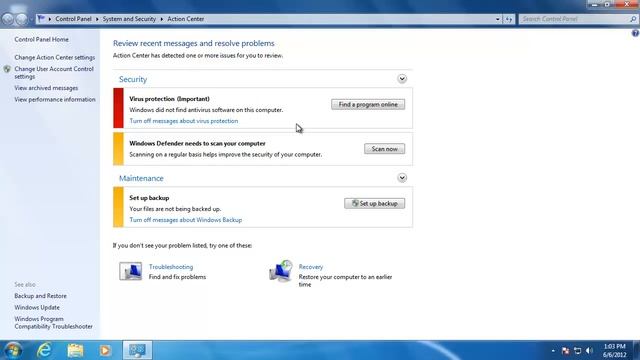This screenshot has width=640, height=360.
Task: Open Windows Program Compatibility Troubleshooter link
Action: [53, 322]
